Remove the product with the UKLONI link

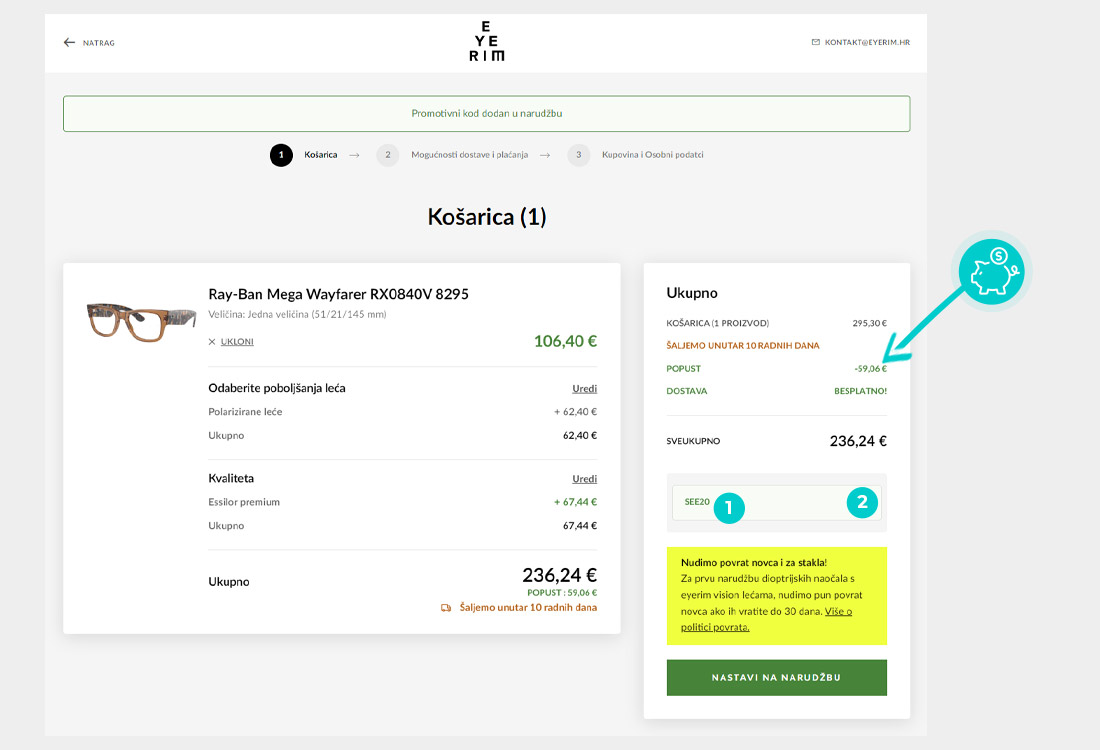coord(237,342)
